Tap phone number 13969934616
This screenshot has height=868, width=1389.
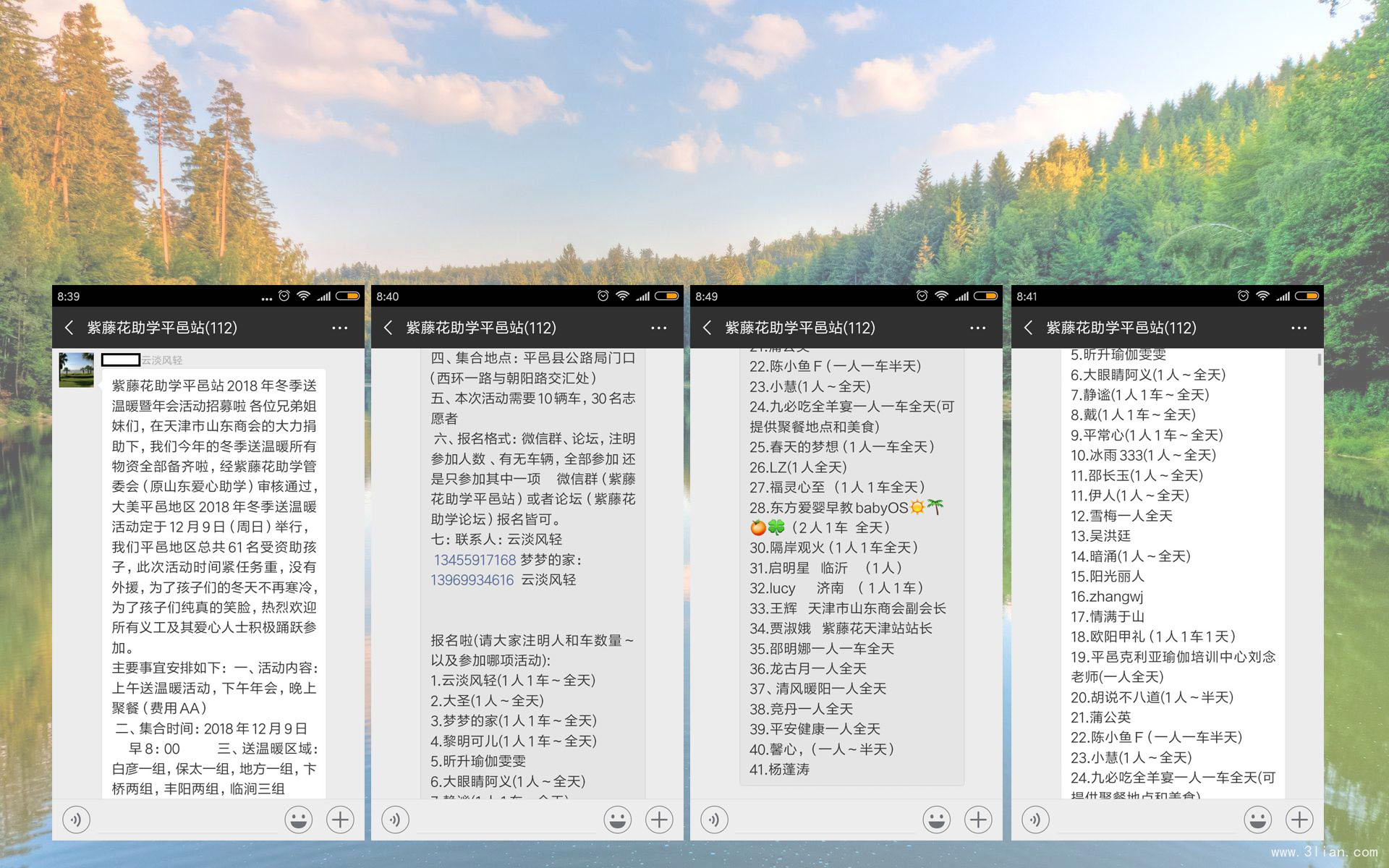coord(472,580)
